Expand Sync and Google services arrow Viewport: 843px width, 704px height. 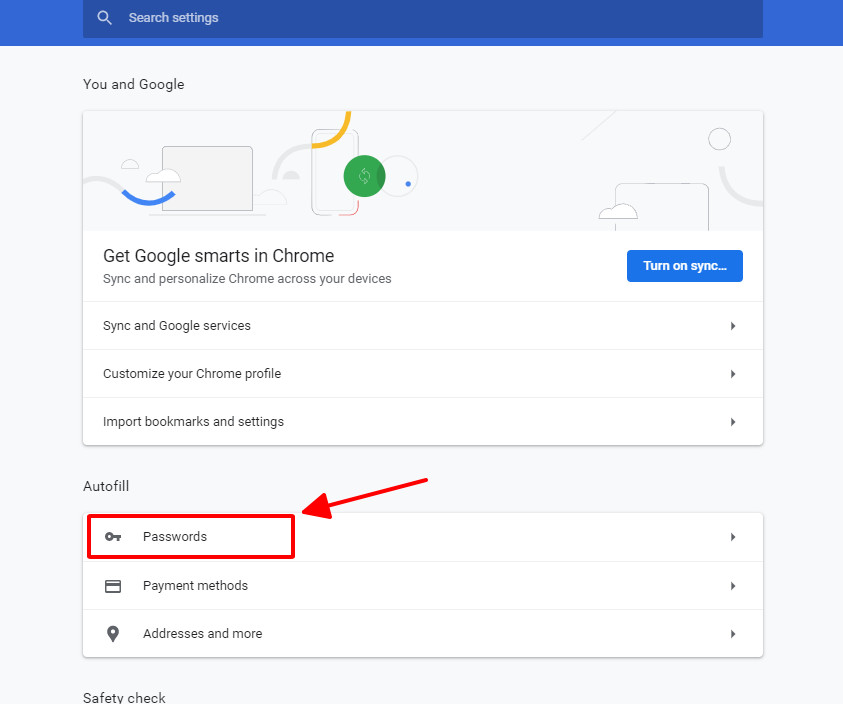pos(733,326)
